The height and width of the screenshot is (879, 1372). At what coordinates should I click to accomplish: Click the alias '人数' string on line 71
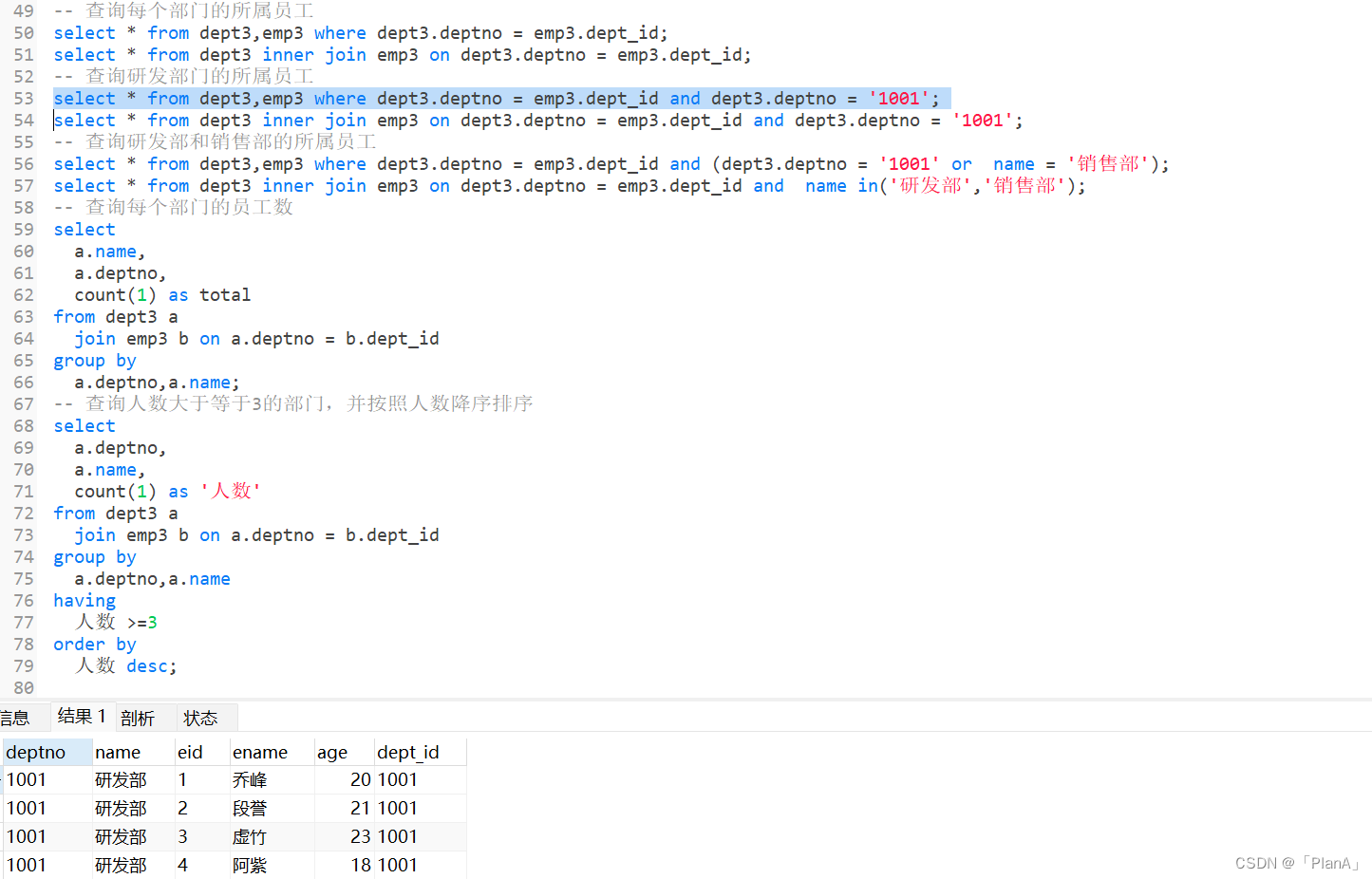pyautogui.click(x=231, y=492)
